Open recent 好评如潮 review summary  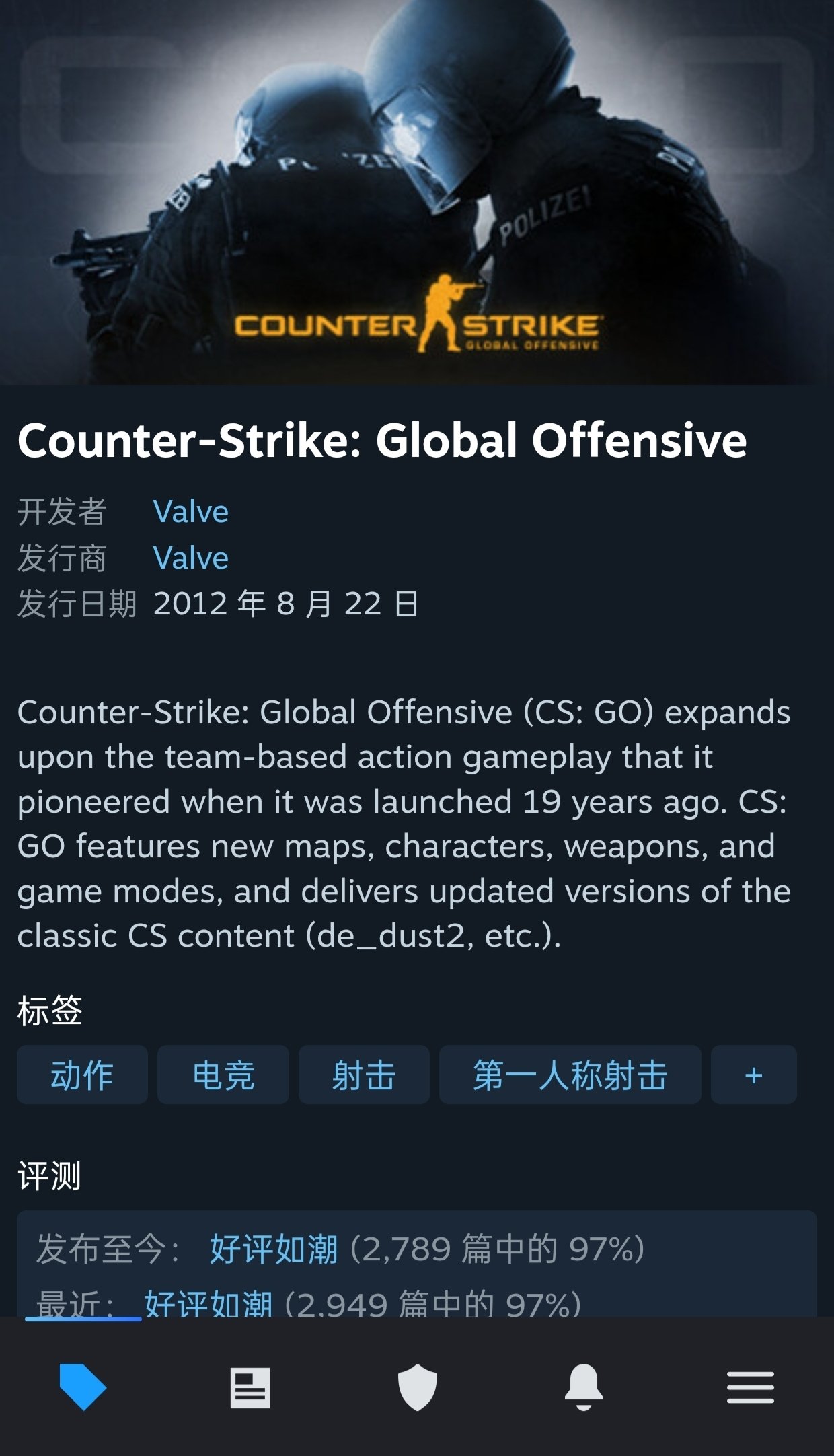209,1303
